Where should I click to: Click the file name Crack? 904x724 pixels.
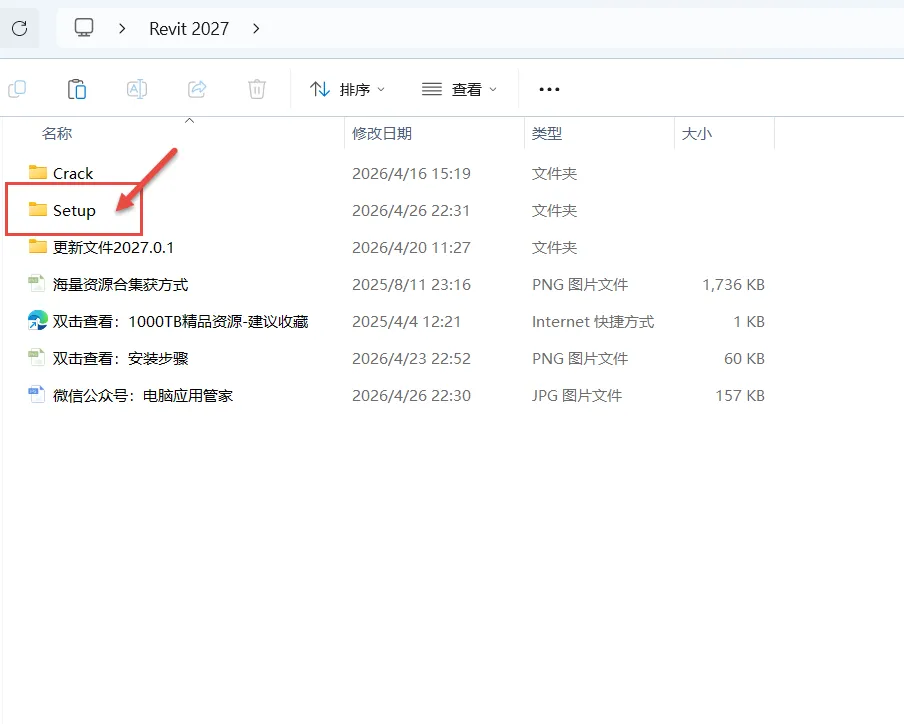point(73,174)
